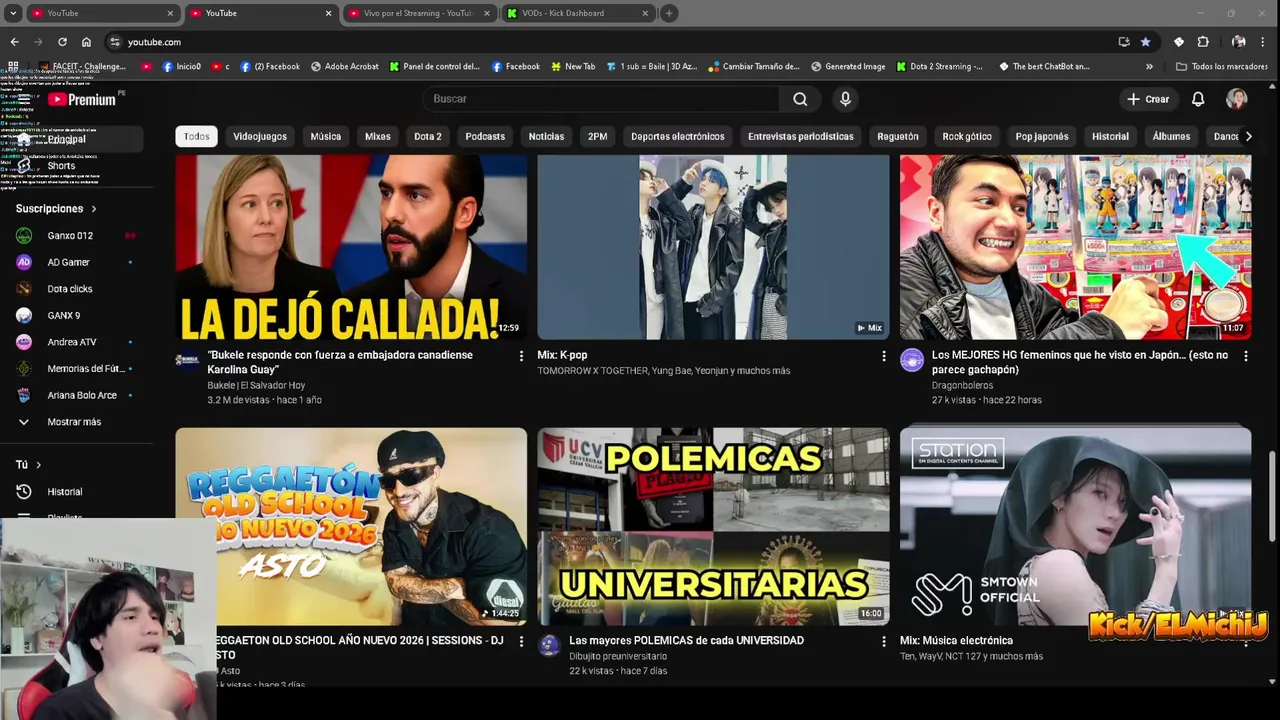Expand the Tú section
This screenshot has width=1280, height=720.
pyautogui.click(x=28, y=465)
